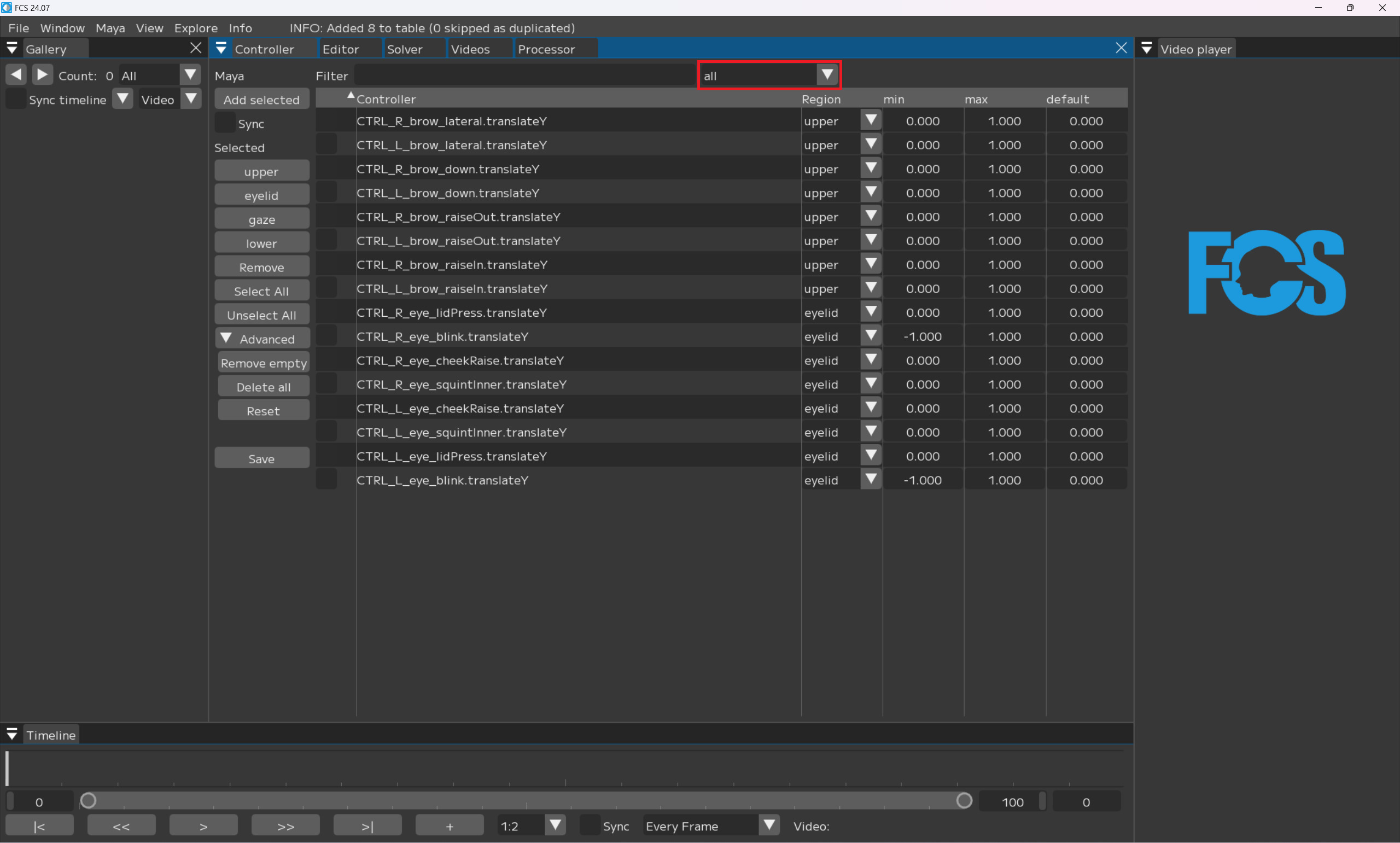The height and width of the screenshot is (843, 1400).
Task: Check the row for CTRL_R_brow_lateral.translateY
Action: pyautogui.click(x=326, y=121)
